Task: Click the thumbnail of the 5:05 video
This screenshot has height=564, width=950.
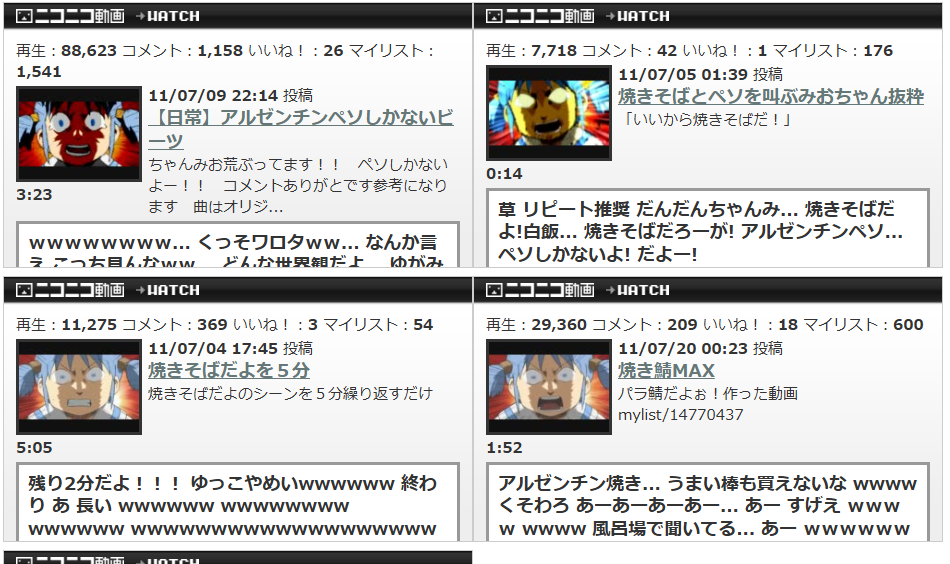Action: click(79, 386)
